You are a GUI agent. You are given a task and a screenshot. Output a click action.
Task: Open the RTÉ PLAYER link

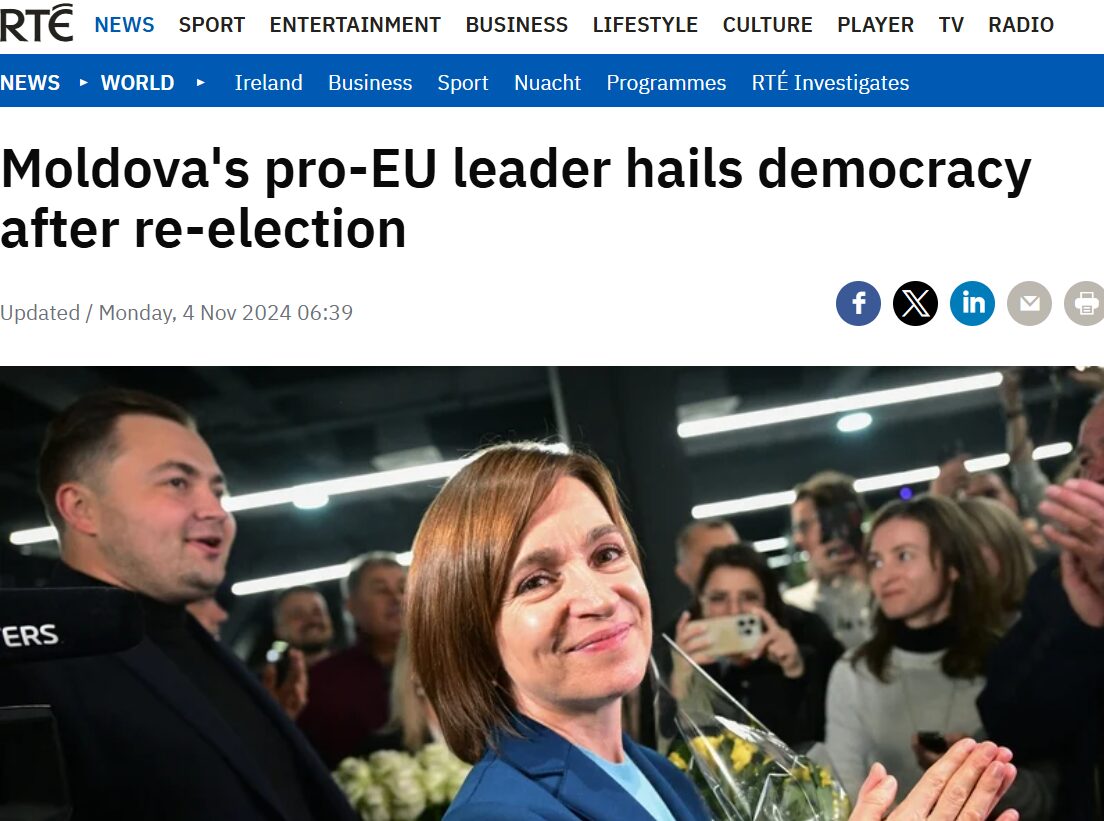tap(875, 25)
